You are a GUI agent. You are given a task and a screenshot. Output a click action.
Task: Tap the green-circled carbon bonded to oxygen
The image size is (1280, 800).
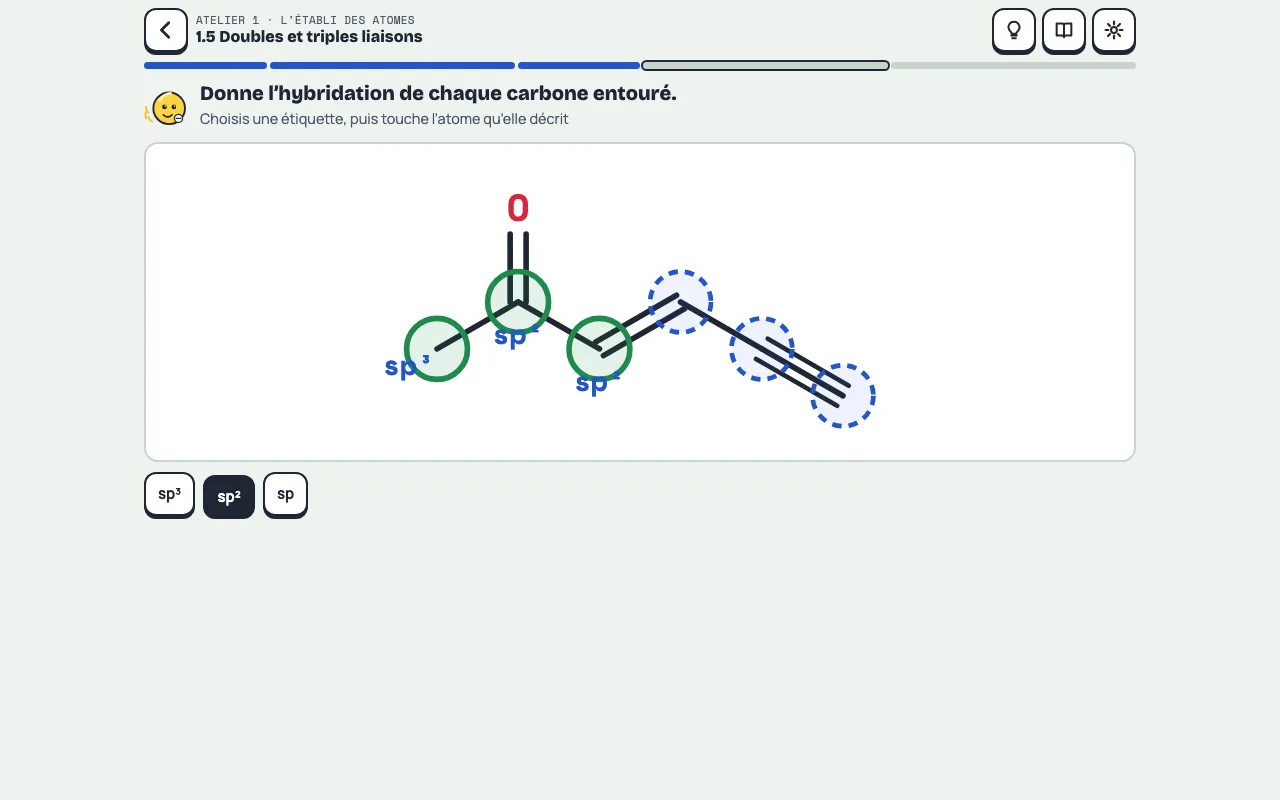518,302
